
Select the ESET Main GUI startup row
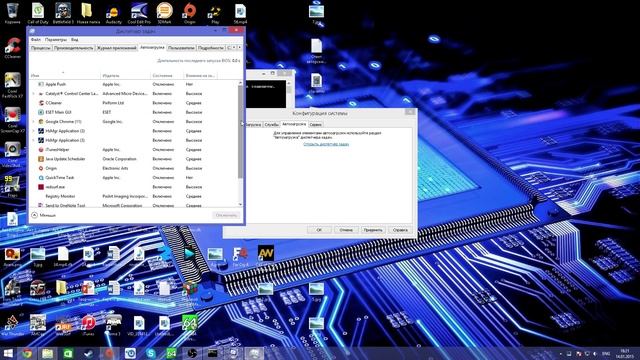click(x=134, y=112)
